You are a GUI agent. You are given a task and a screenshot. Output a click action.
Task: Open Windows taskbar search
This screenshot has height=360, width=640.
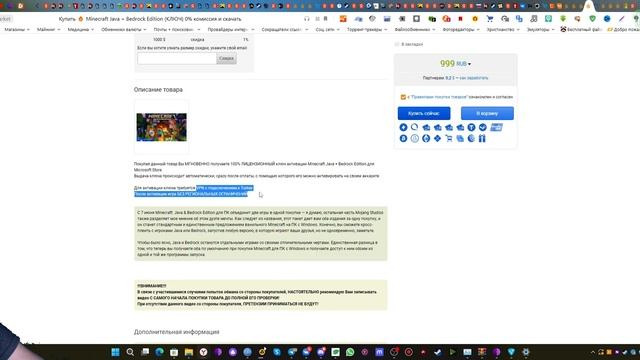(x=130, y=352)
